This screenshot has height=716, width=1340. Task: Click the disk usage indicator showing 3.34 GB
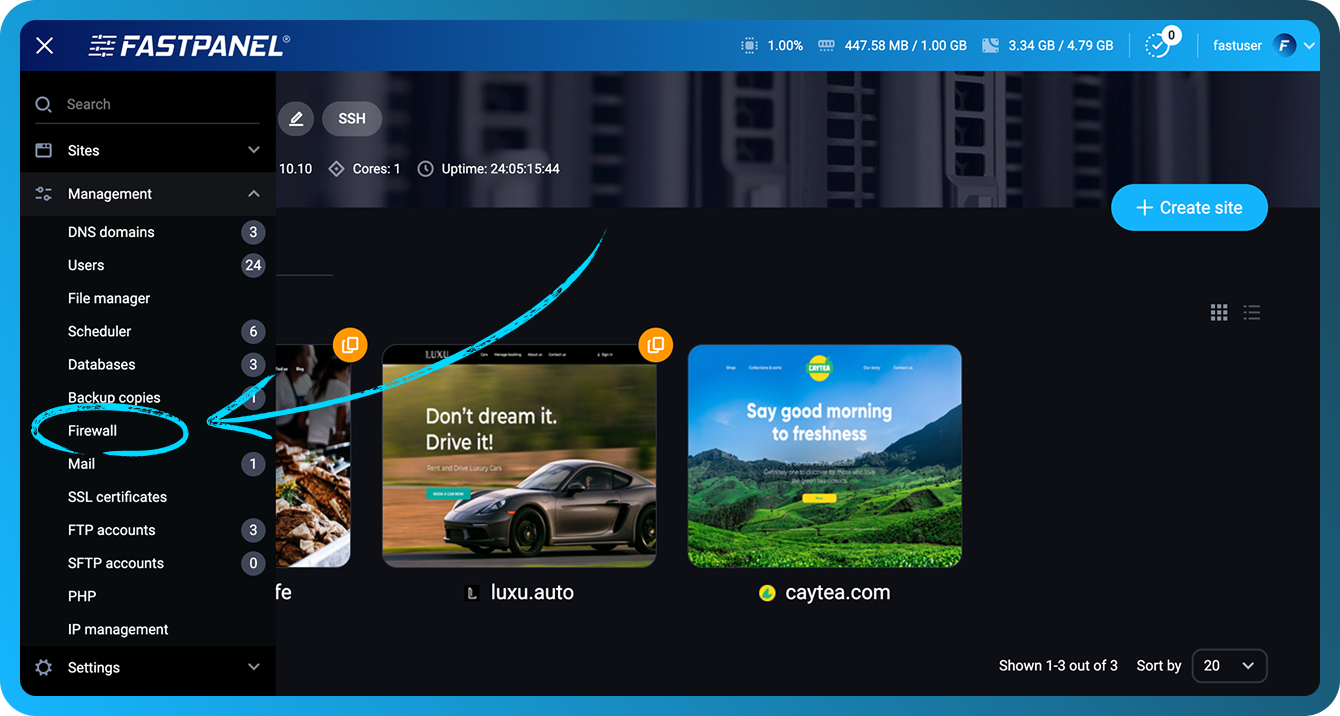pyautogui.click(x=1047, y=45)
